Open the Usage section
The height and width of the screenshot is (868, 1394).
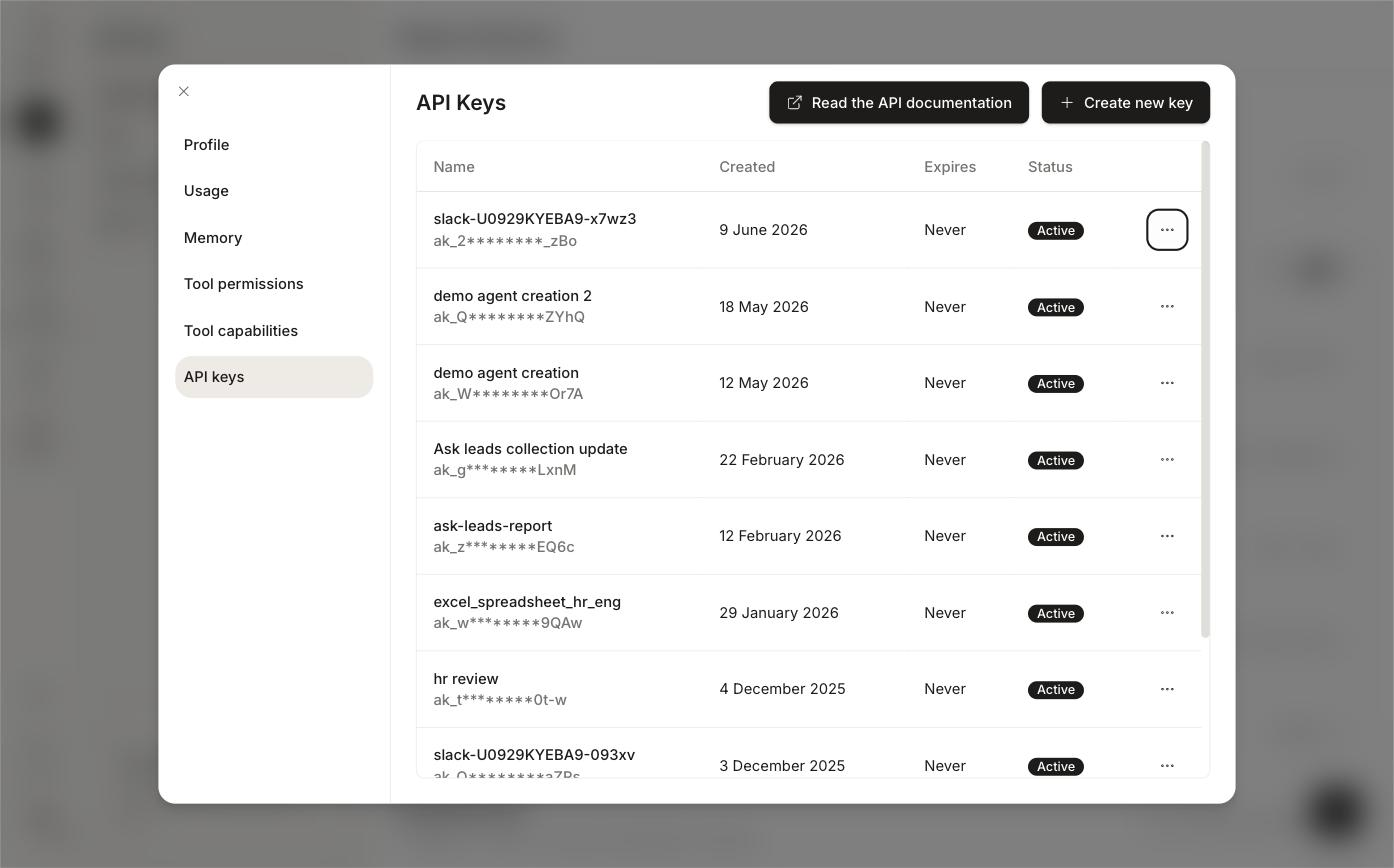274,191
